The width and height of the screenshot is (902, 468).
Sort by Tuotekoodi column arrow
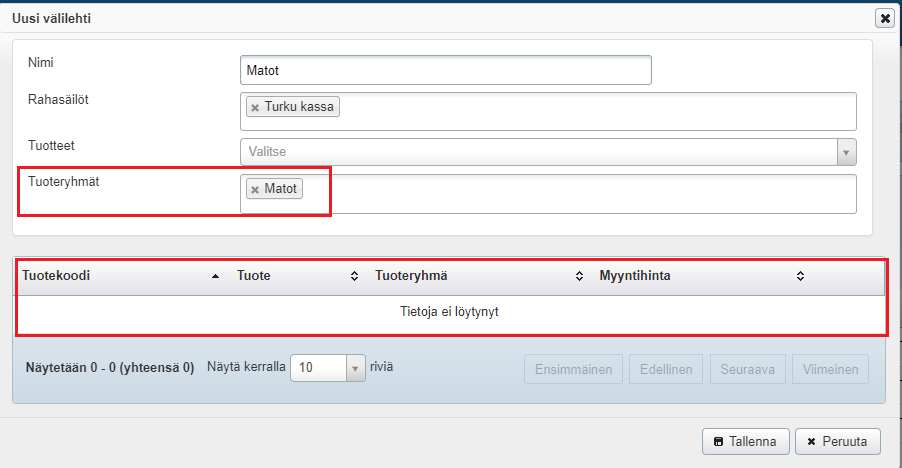coord(216,276)
